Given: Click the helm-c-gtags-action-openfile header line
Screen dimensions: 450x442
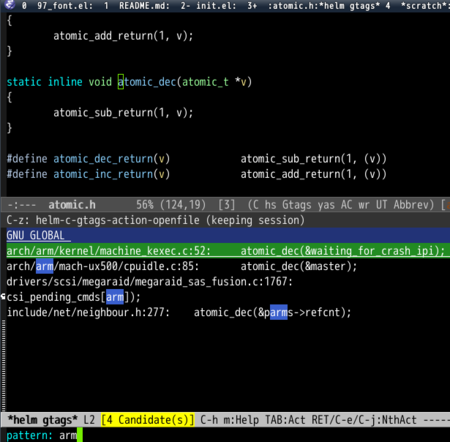Looking at the screenshot, I should [155, 220].
